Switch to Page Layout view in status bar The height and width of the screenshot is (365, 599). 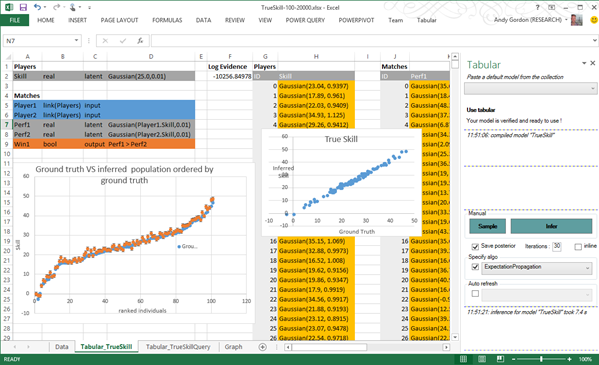point(482,359)
